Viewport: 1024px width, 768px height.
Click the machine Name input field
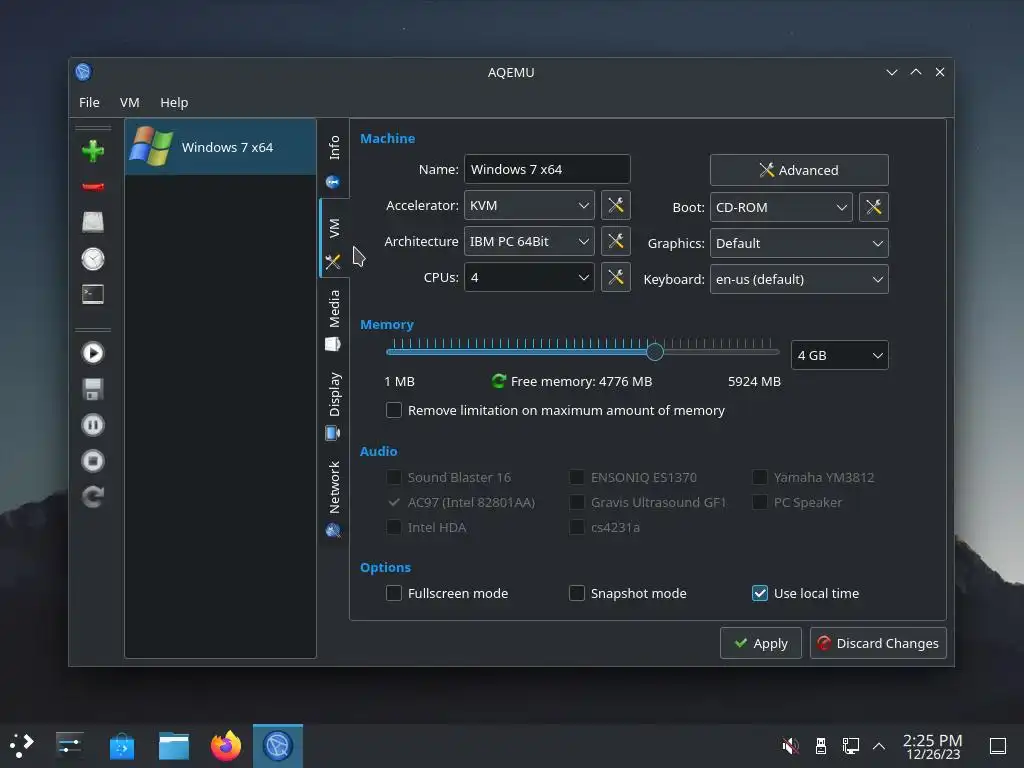547,169
